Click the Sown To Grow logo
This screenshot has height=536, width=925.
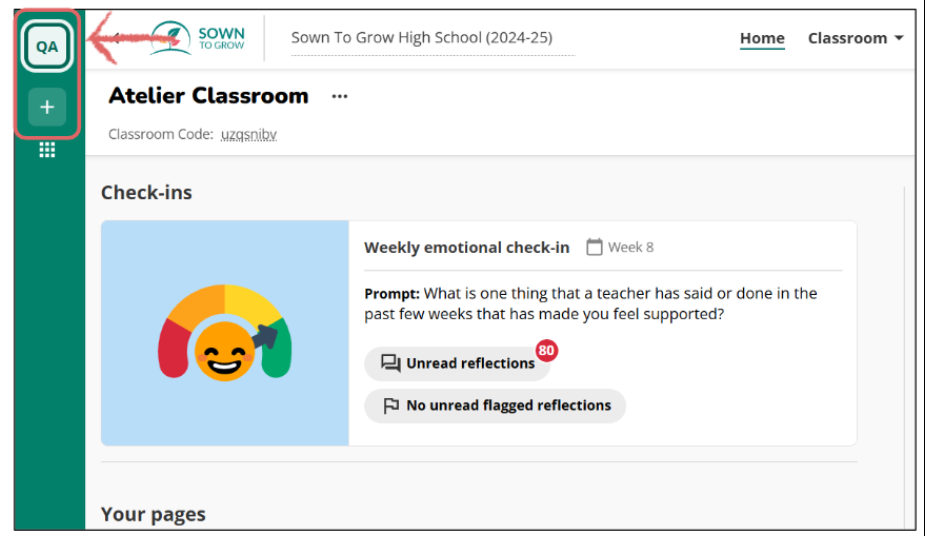[x=196, y=38]
